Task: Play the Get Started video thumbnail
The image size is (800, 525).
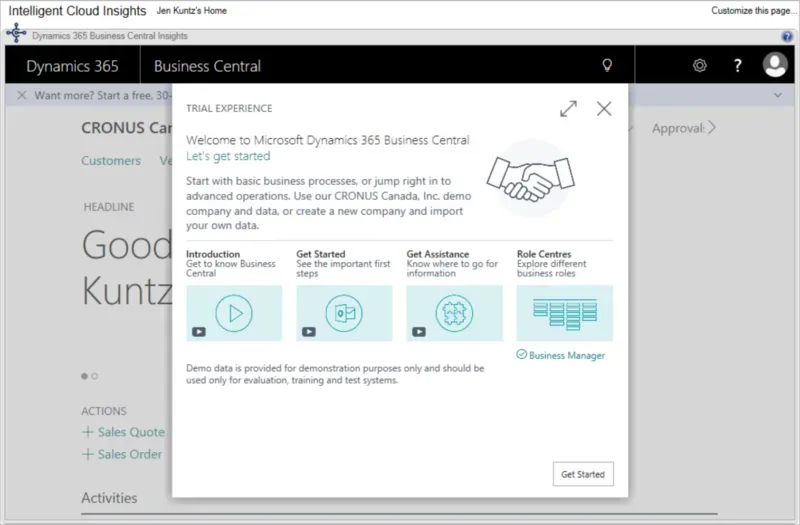Action: (x=344, y=313)
